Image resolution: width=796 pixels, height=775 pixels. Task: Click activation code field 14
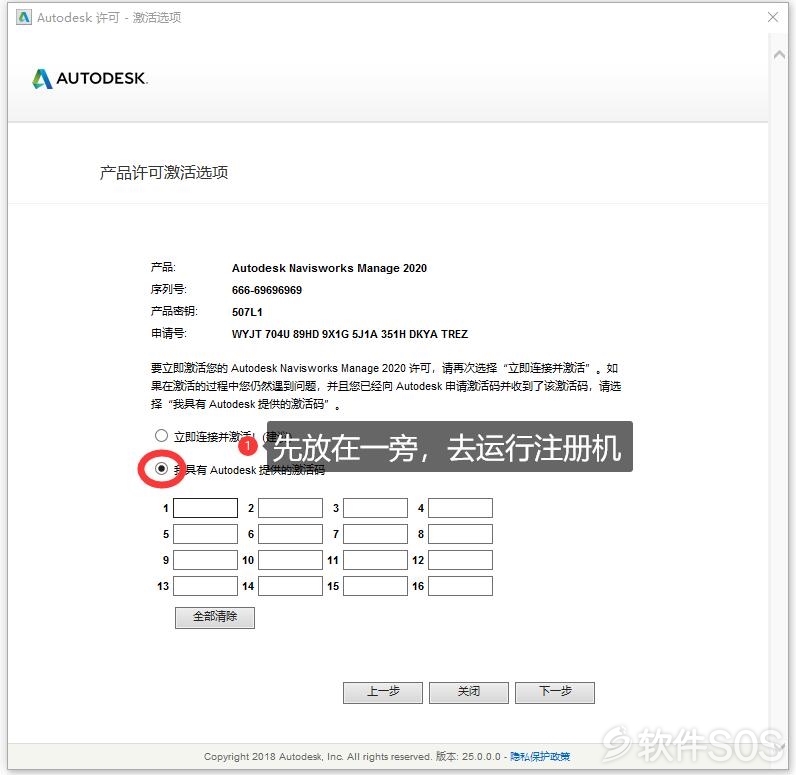pyautogui.click(x=290, y=586)
